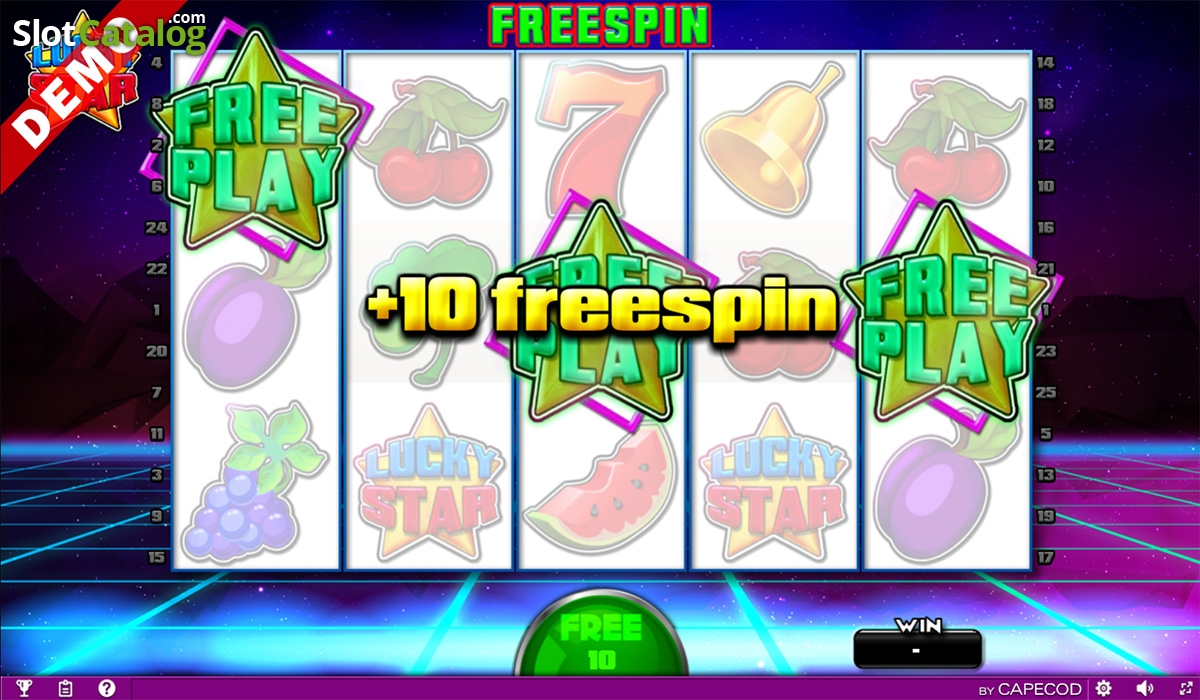
Task: Open the trophy icon in bottom bar
Action: [x=24, y=688]
